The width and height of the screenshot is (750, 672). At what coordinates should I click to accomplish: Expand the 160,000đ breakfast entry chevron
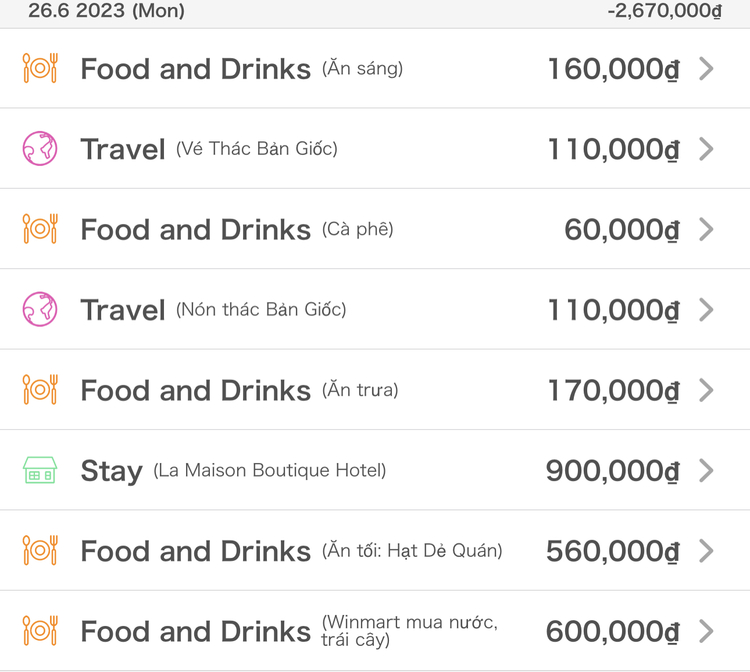(706, 68)
